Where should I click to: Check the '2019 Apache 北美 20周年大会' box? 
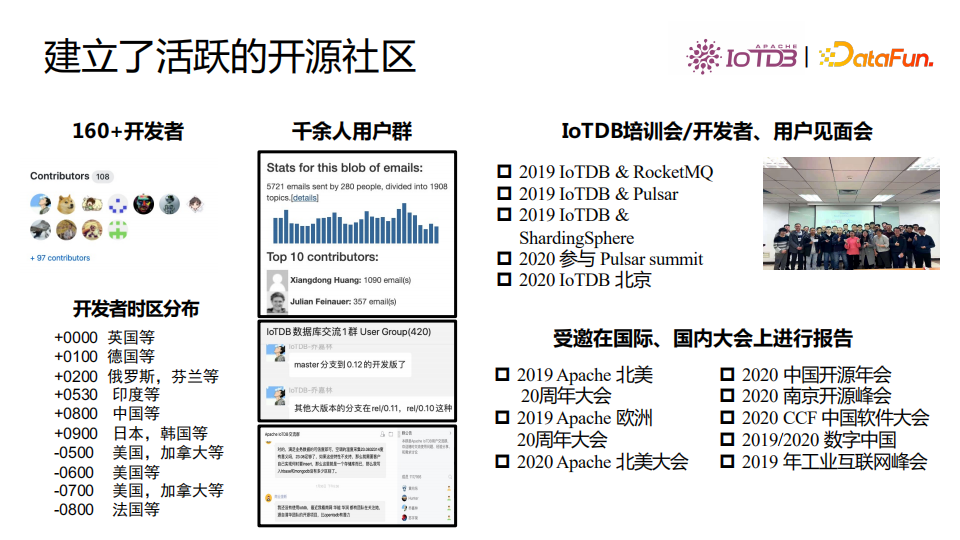click(502, 374)
